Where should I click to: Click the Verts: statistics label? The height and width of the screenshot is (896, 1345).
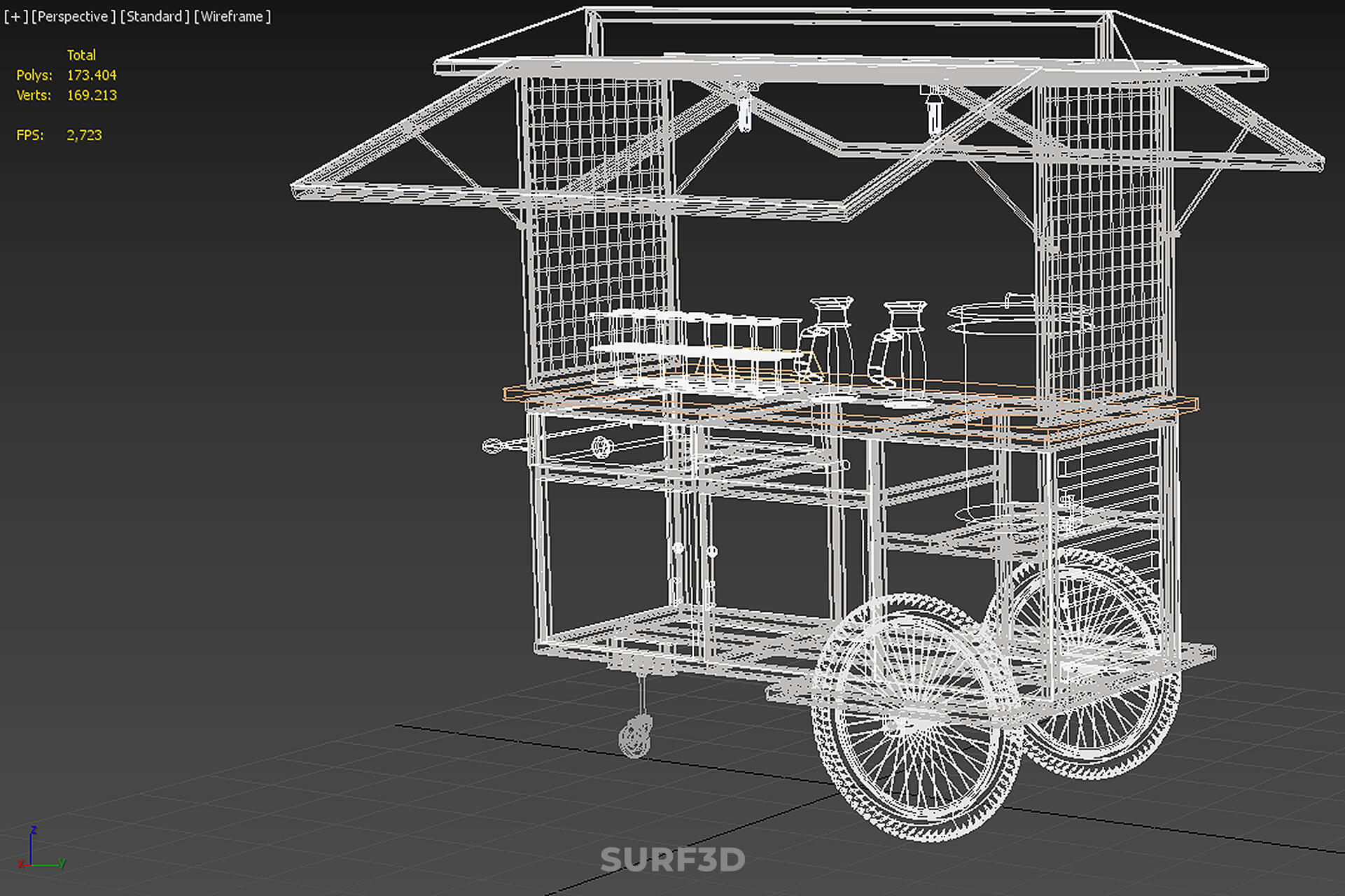coord(34,95)
